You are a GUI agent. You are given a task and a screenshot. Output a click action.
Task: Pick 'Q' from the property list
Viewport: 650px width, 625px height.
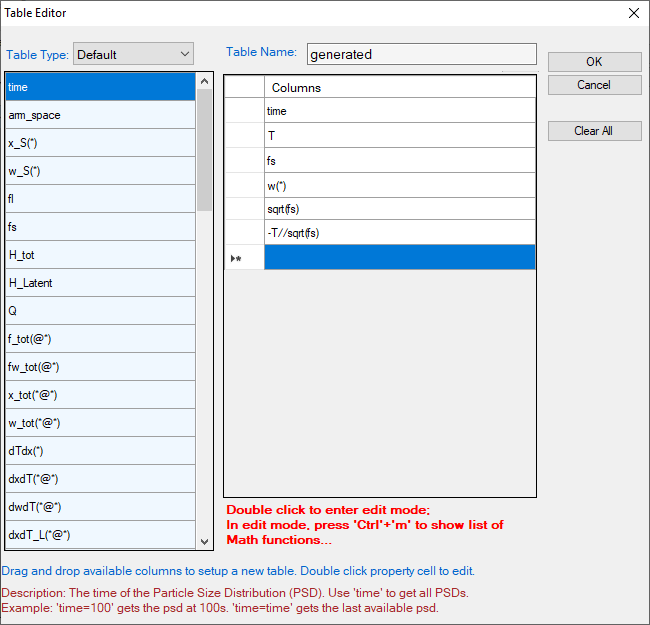100,311
